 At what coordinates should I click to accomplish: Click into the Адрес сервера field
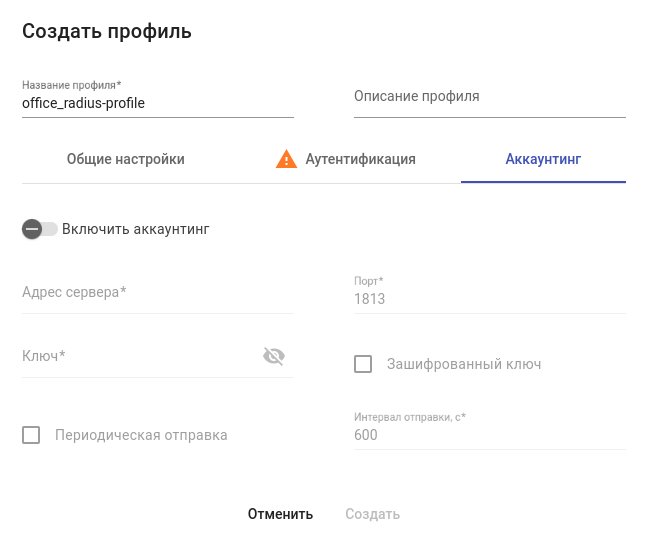click(x=157, y=293)
